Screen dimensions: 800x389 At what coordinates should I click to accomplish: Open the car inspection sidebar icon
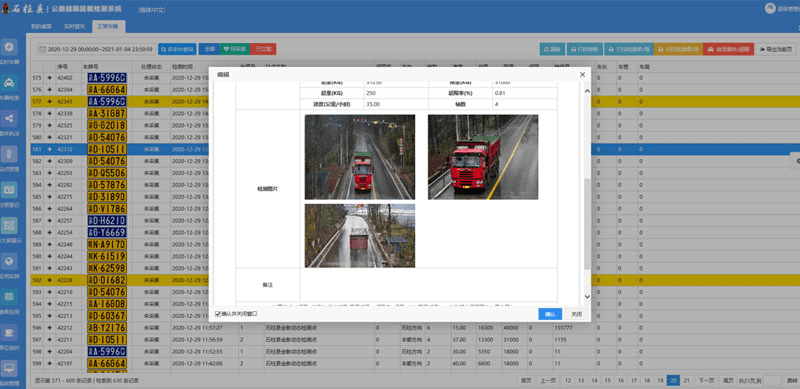click(9, 83)
